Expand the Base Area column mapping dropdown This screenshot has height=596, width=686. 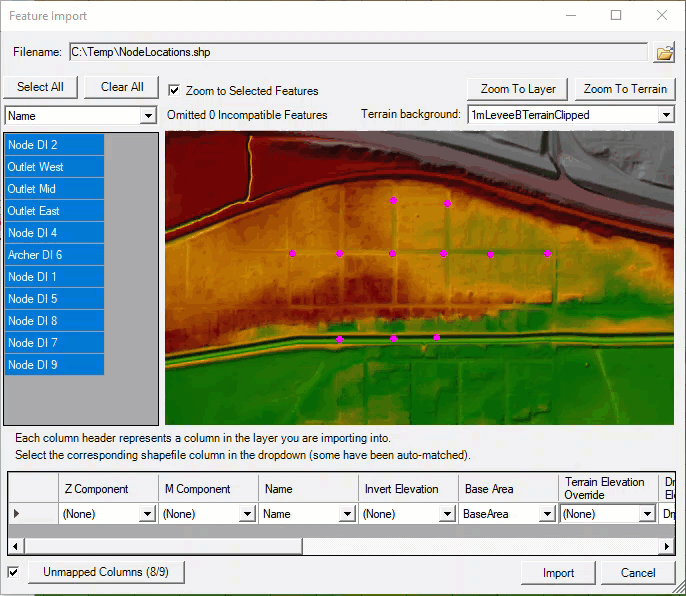[x=547, y=514]
